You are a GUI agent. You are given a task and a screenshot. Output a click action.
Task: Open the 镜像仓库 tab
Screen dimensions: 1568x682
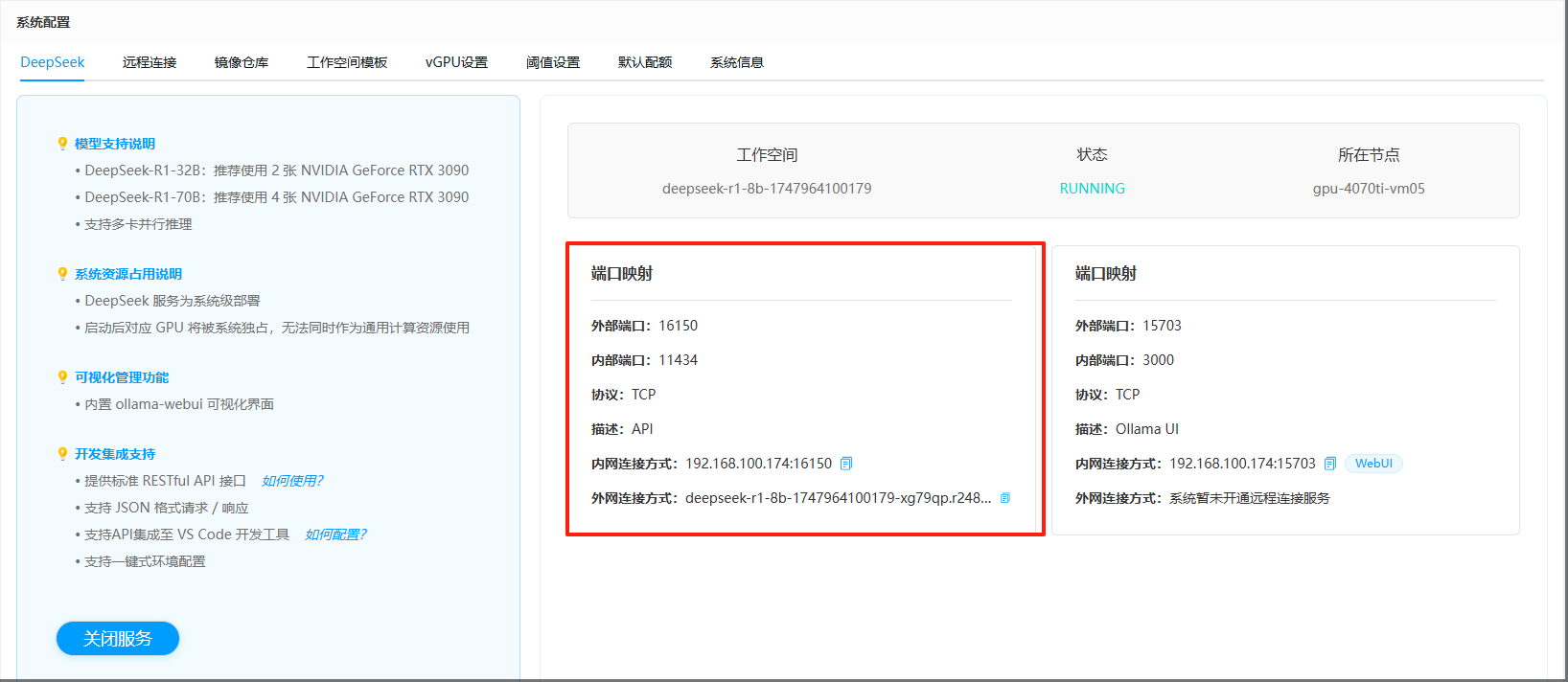coord(242,62)
